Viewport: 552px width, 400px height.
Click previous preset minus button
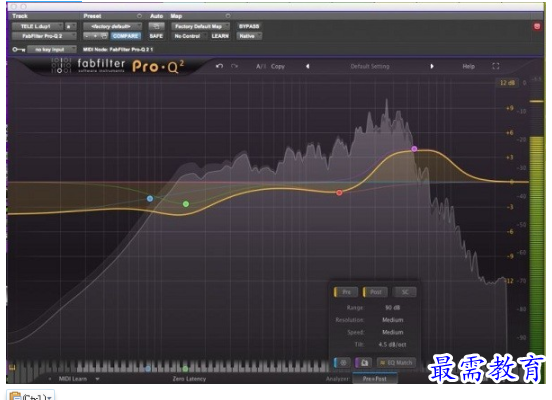coord(87,36)
